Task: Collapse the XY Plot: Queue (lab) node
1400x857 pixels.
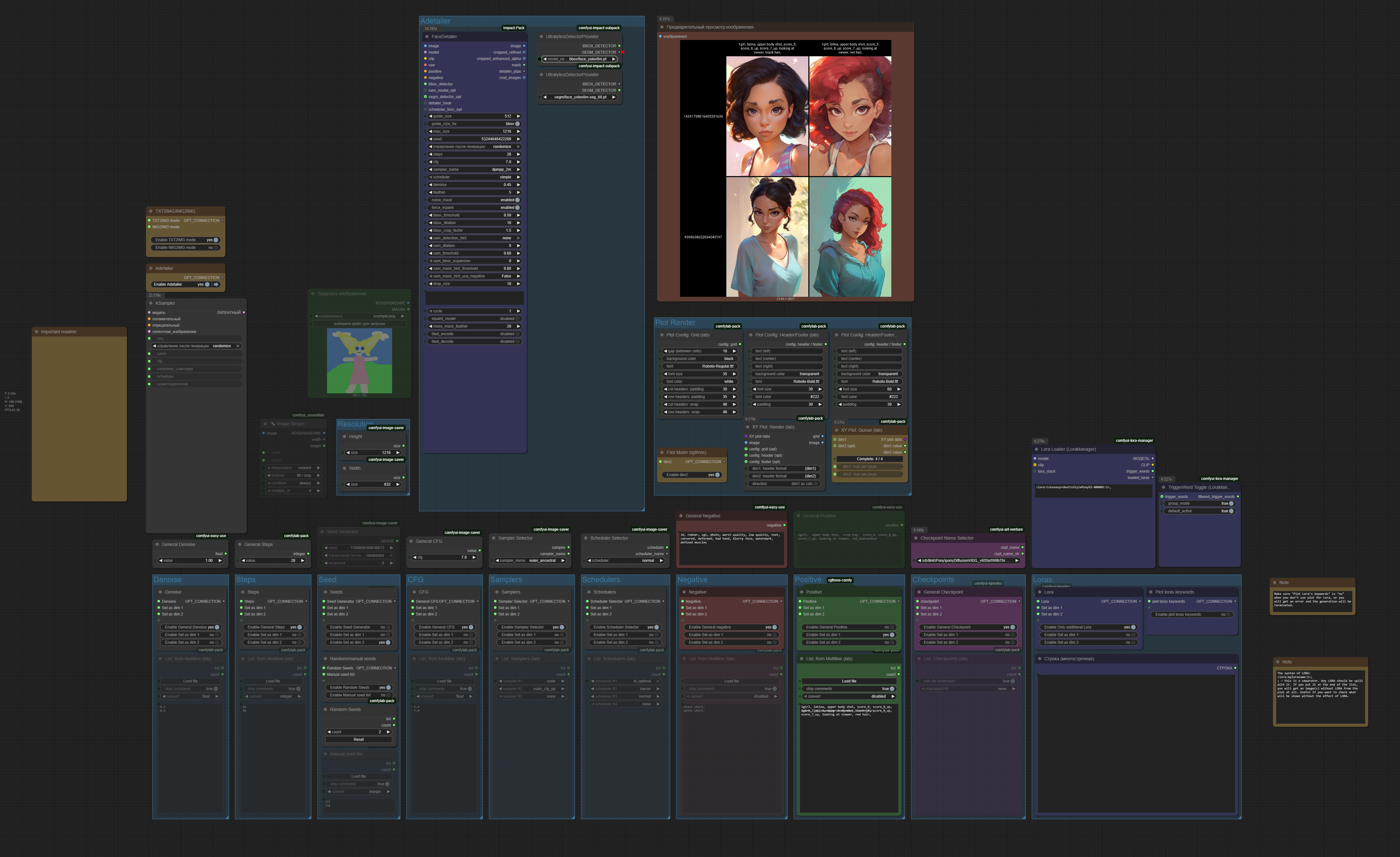Action: (837, 430)
